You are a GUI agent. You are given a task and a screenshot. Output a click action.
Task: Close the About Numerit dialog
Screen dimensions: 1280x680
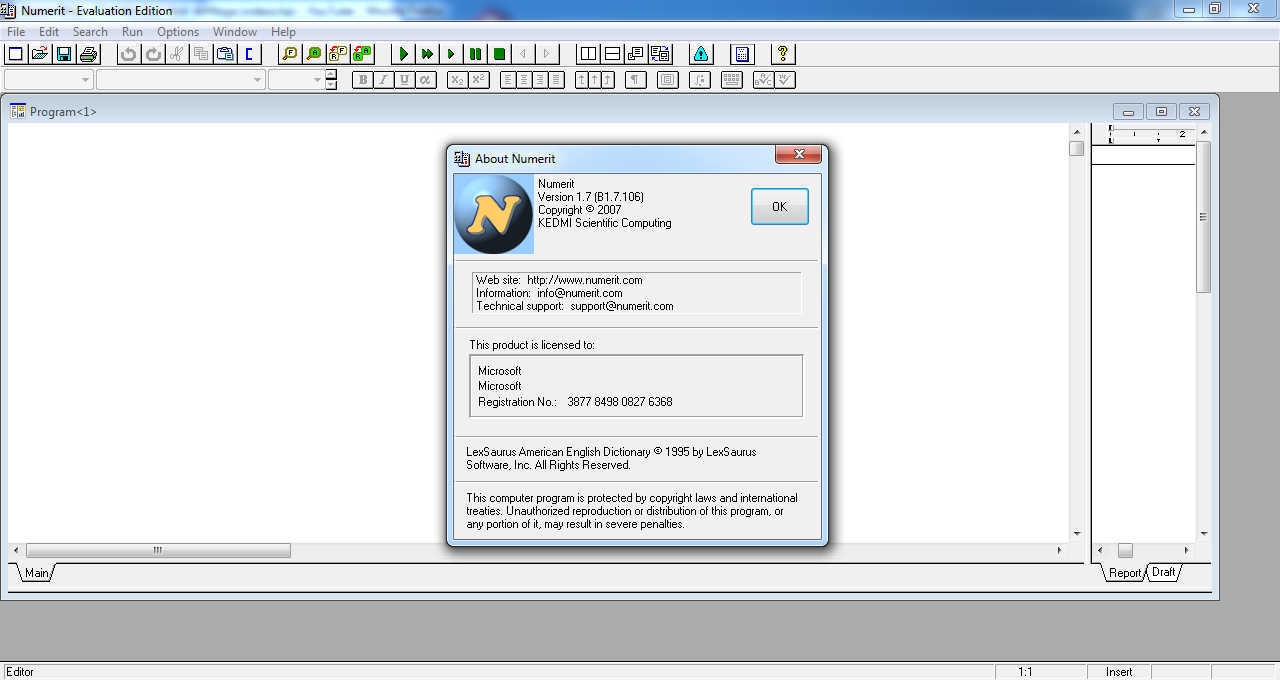point(798,155)
